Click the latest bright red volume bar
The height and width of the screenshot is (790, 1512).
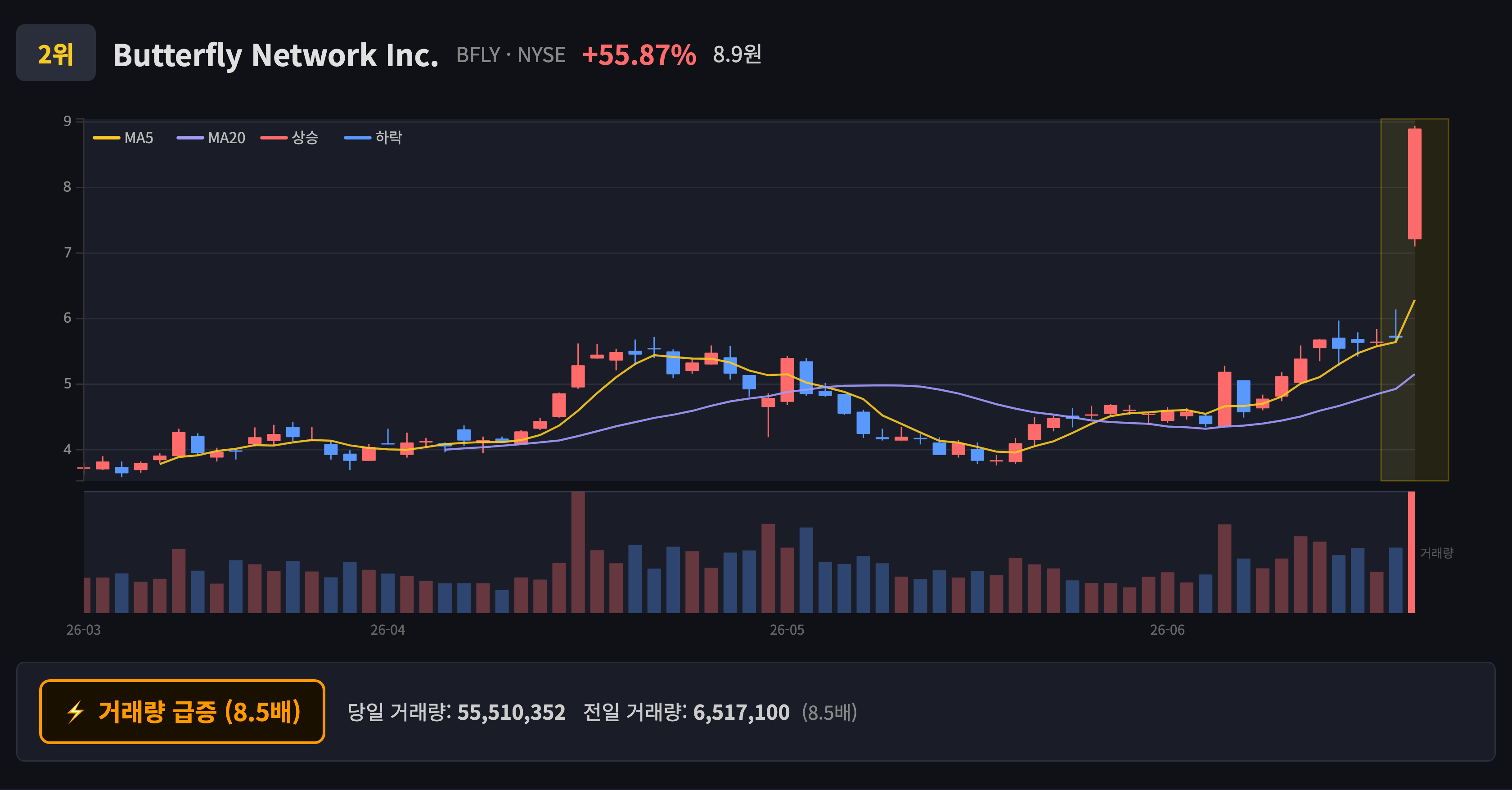[1412, 552]
